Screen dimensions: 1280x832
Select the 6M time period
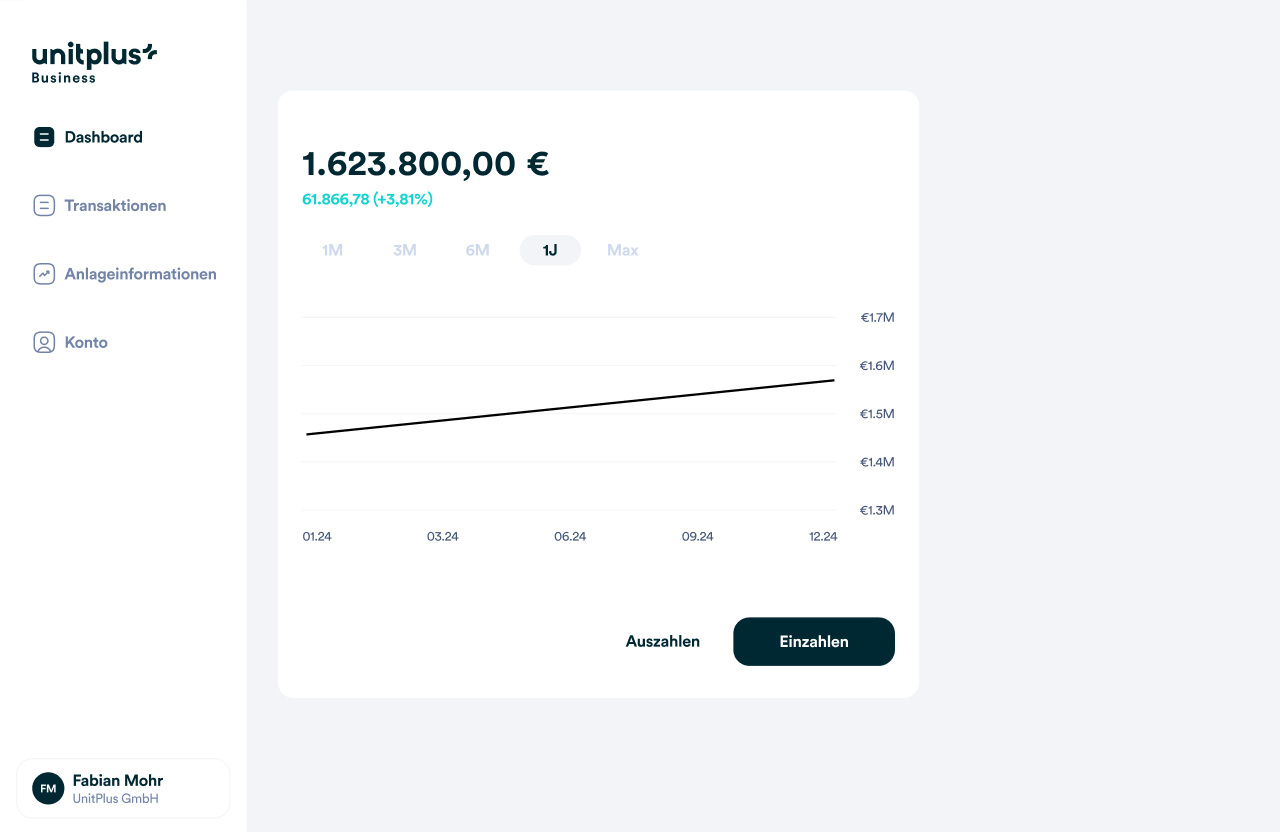[x=477, y=250]
